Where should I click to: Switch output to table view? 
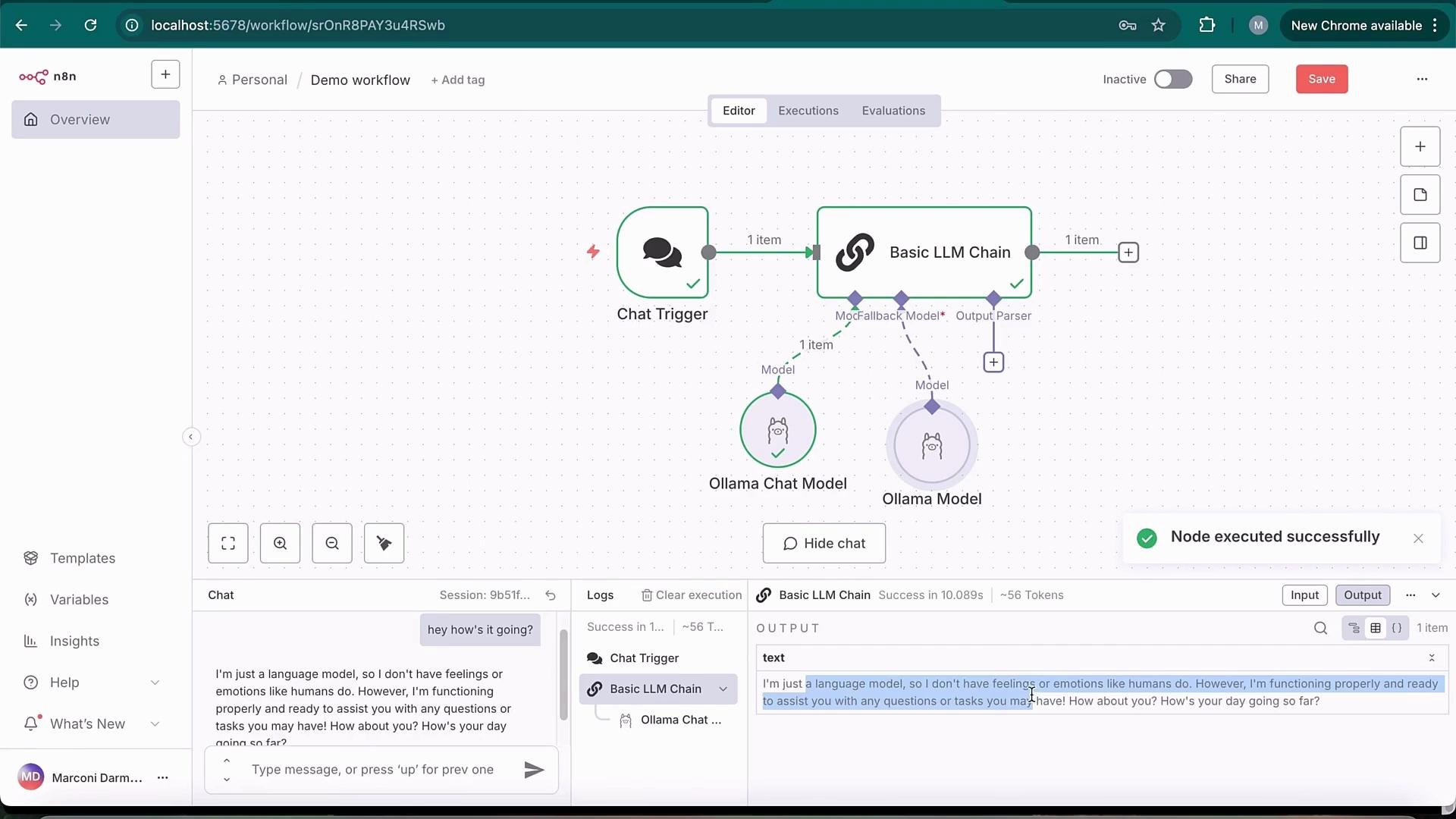[x=1375, y=628]
